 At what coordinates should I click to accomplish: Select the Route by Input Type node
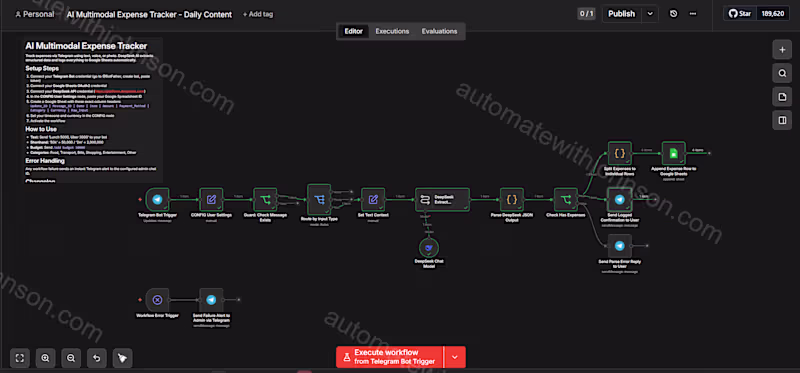point(319,200)
